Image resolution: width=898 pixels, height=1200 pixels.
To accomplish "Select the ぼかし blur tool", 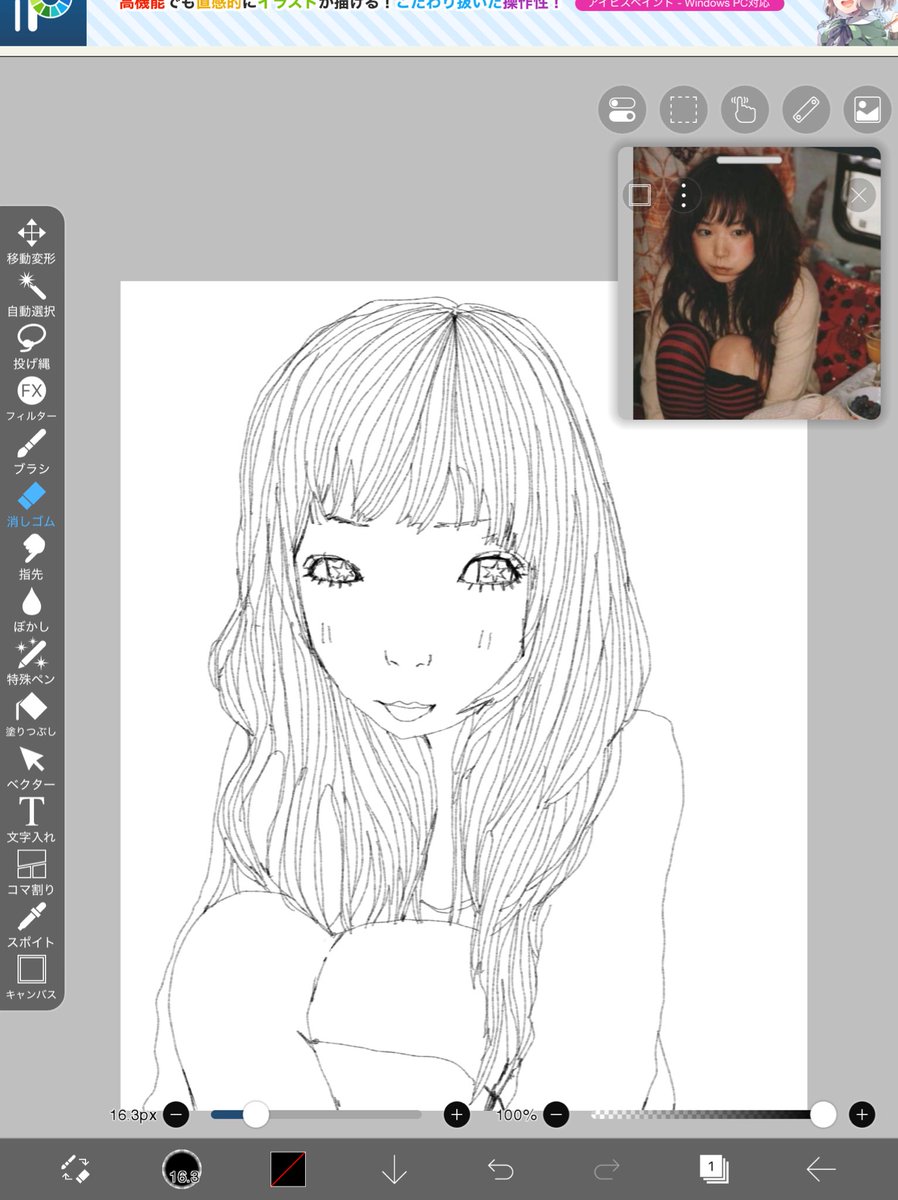I will coord(31,610).
